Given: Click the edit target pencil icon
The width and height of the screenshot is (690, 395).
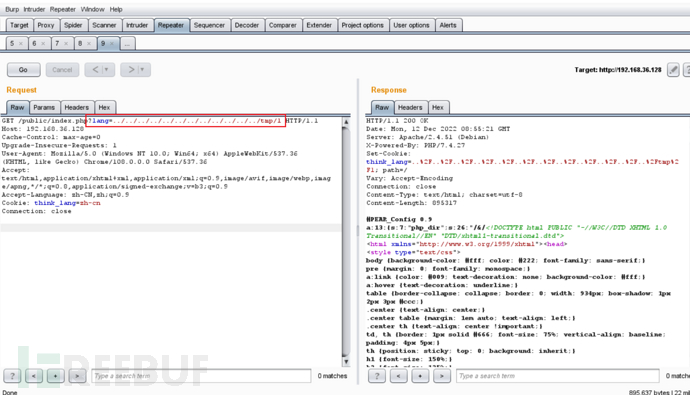Looking at the screenshot, I should (673, 69).
